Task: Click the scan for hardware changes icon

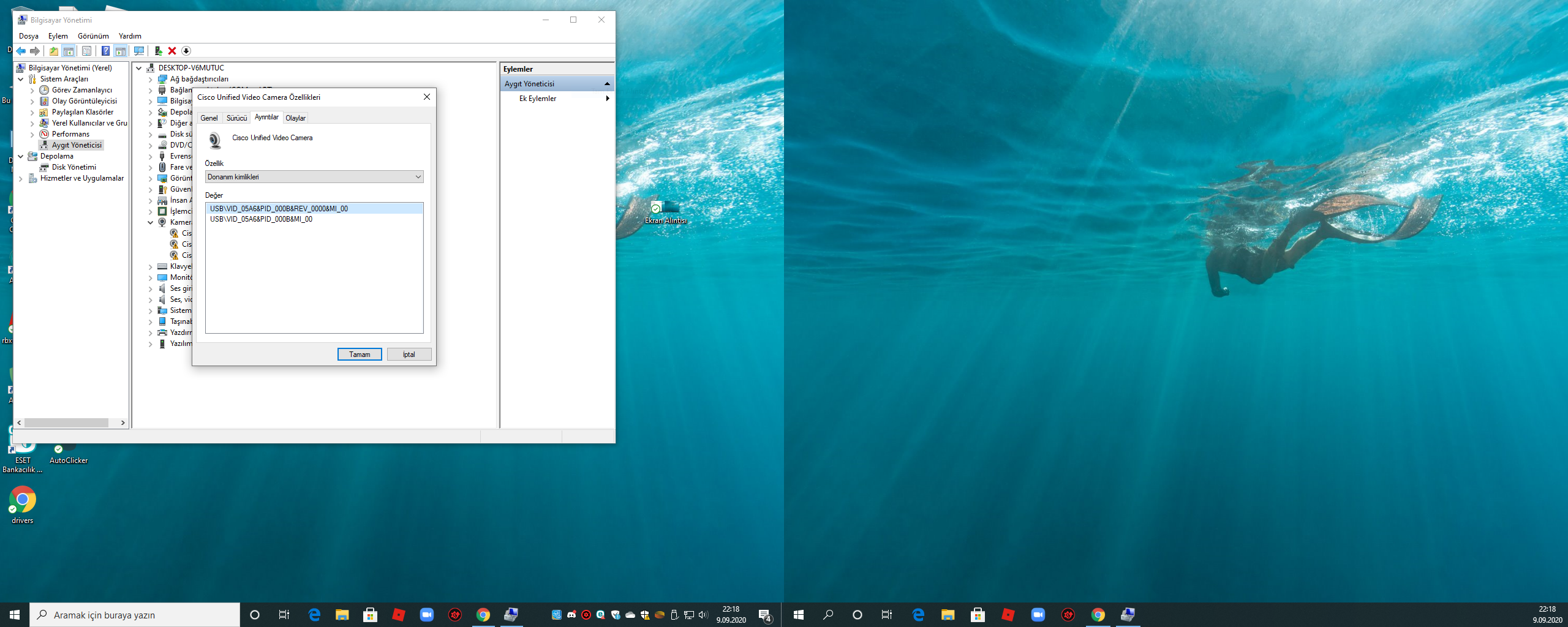Action: [139, 51]
